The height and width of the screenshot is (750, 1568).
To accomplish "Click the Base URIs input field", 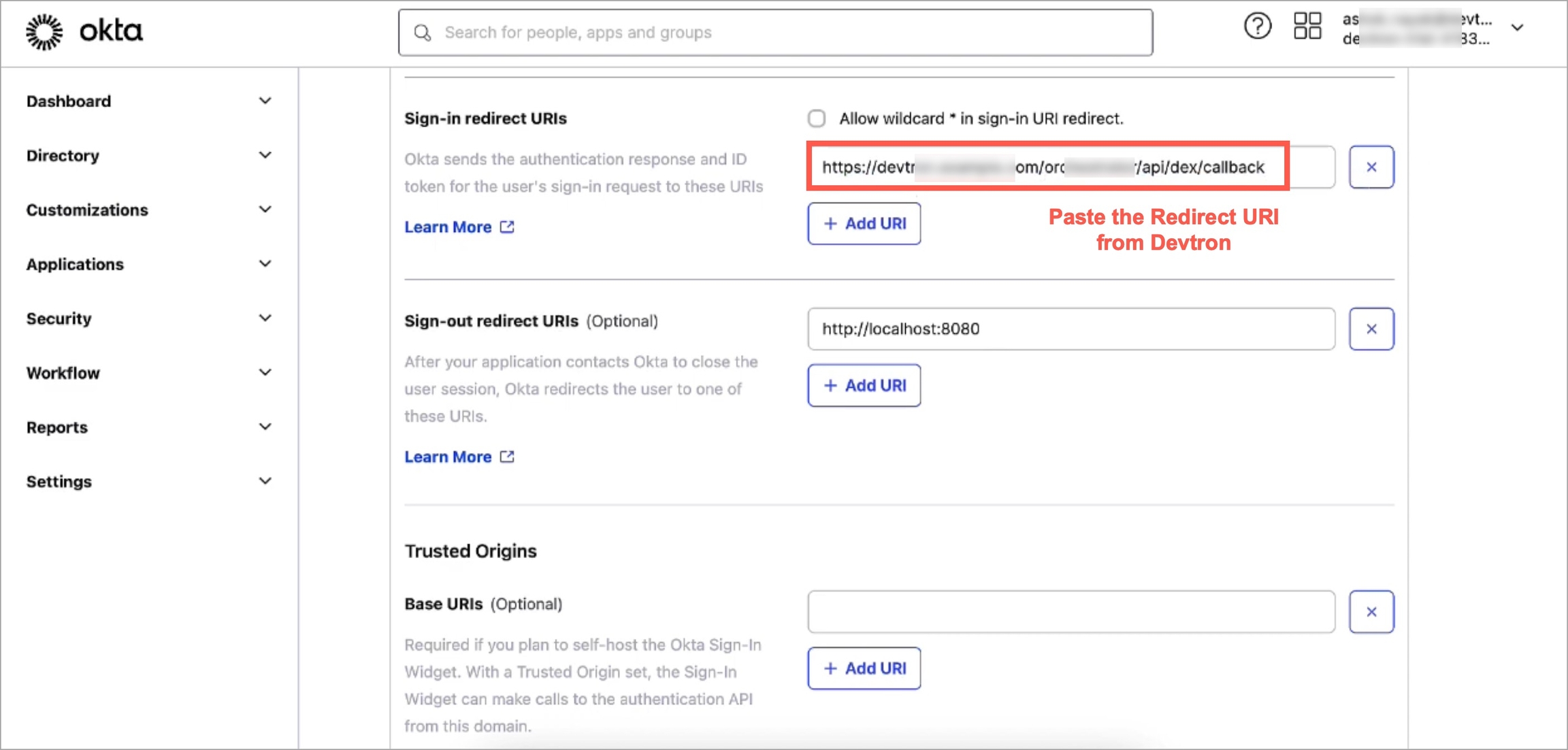I will [1071, 612].
